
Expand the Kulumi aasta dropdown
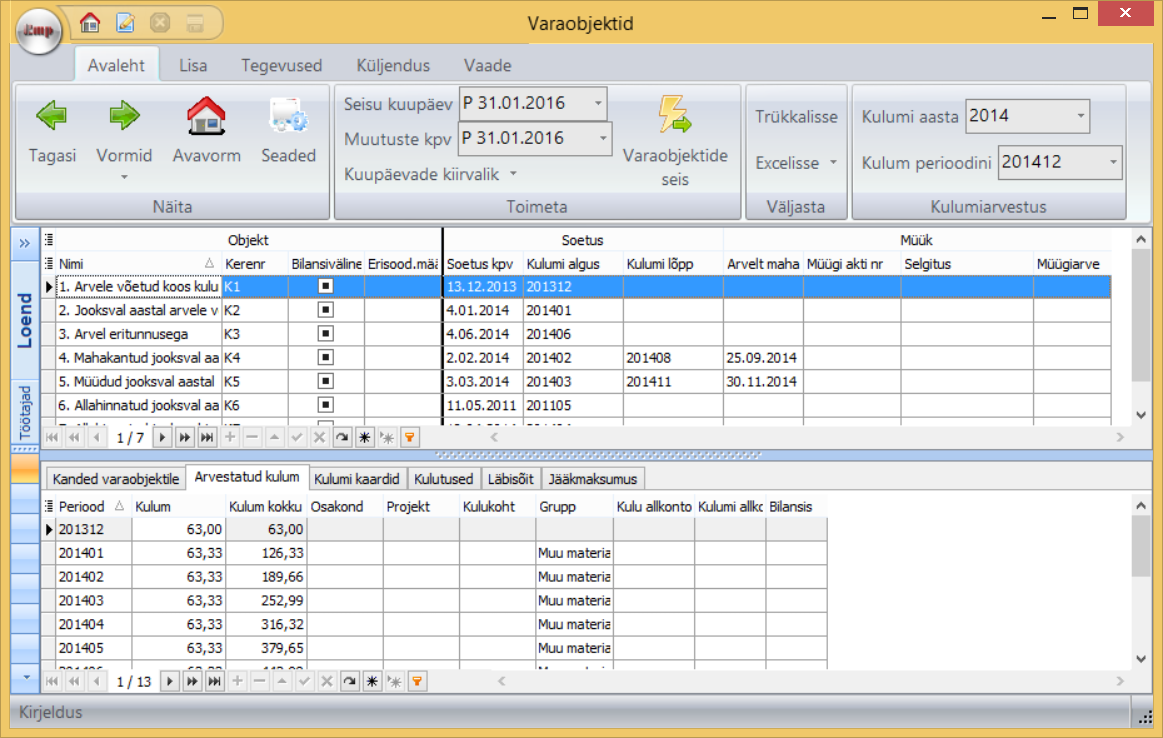[1080, 116]
